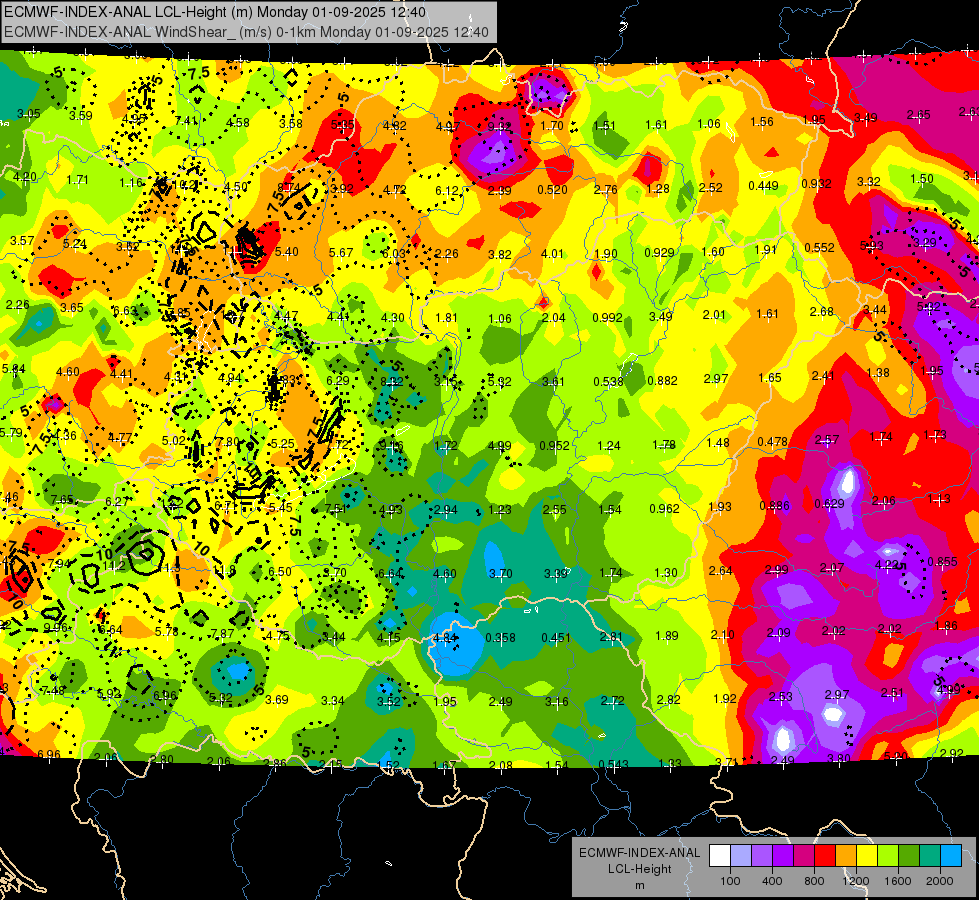Click the 2000 tick label in legend
The height and width of the screenshot is (900, 979).
(940, 881)
